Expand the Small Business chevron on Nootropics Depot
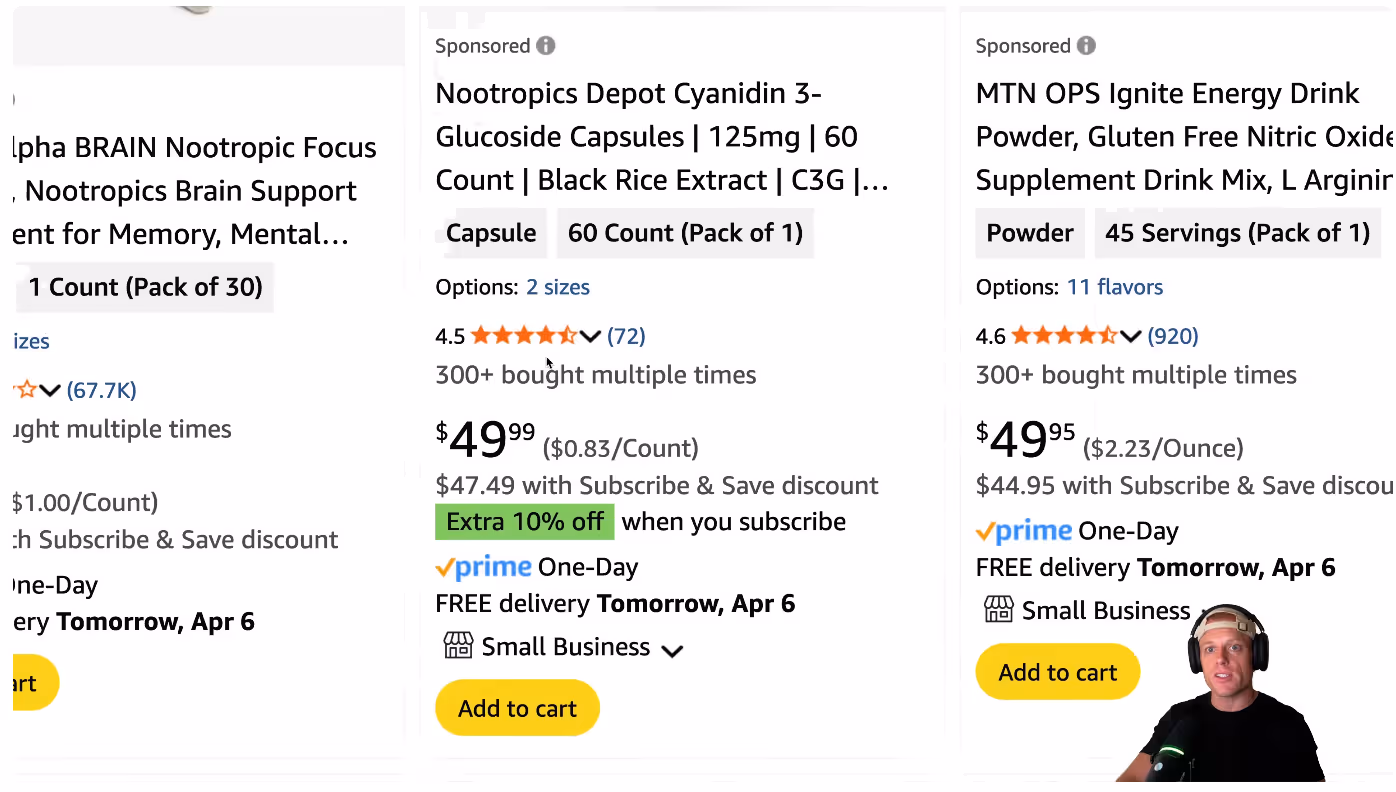The height and width of the screenshot is (792, 1396). coord(672,651)
